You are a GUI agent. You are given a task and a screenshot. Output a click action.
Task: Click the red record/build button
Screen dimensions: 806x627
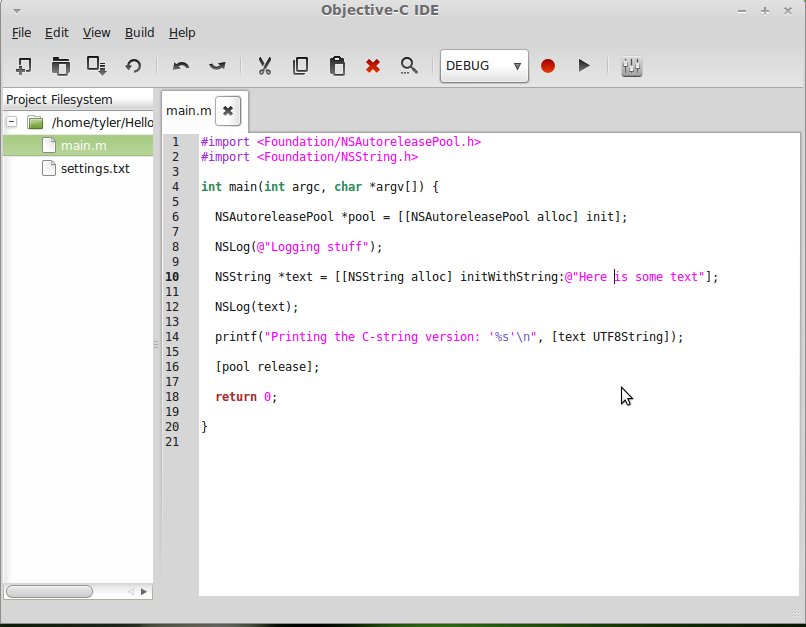548,66
